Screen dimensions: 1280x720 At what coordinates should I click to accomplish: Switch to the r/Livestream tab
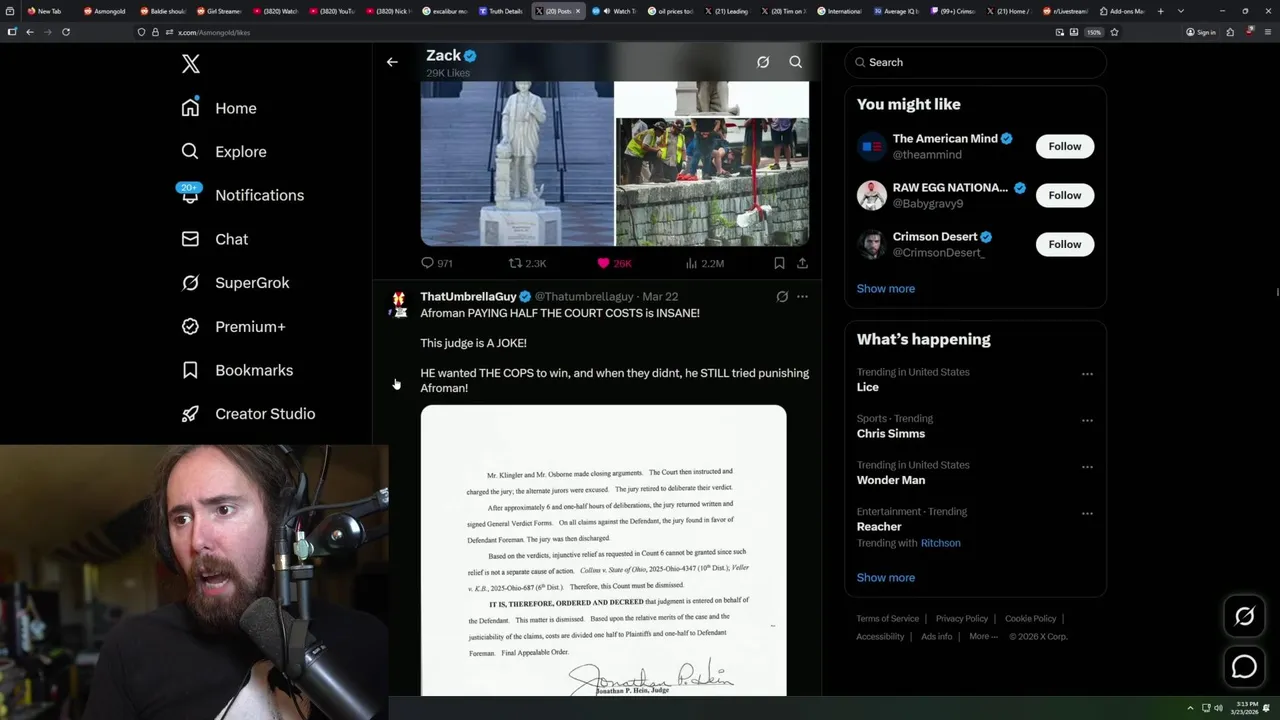click(x=1065, y=11)
